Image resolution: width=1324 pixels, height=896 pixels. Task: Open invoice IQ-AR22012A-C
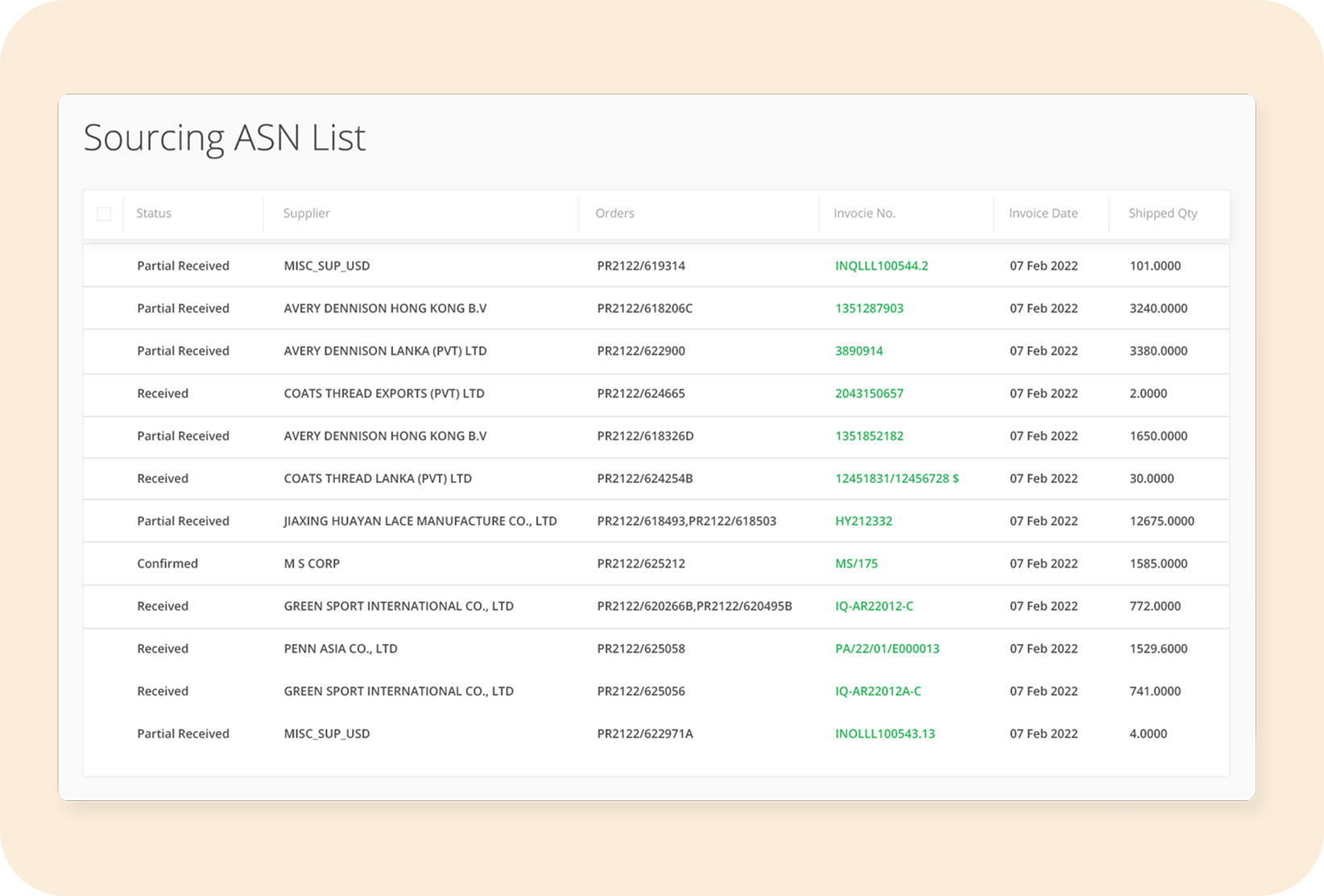(x=878, y=692)
